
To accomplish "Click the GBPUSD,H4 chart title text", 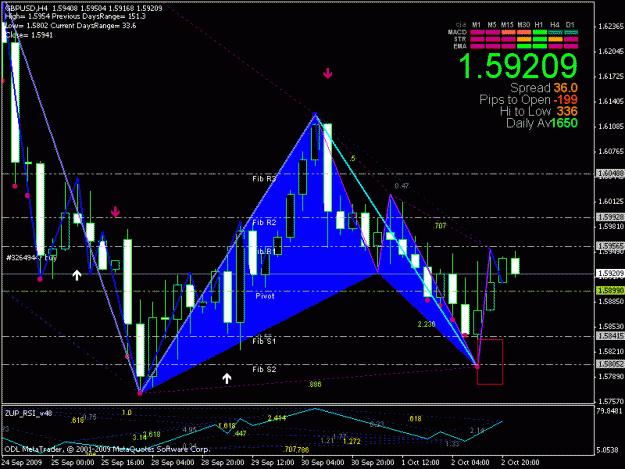I will [x=26, y=8].
